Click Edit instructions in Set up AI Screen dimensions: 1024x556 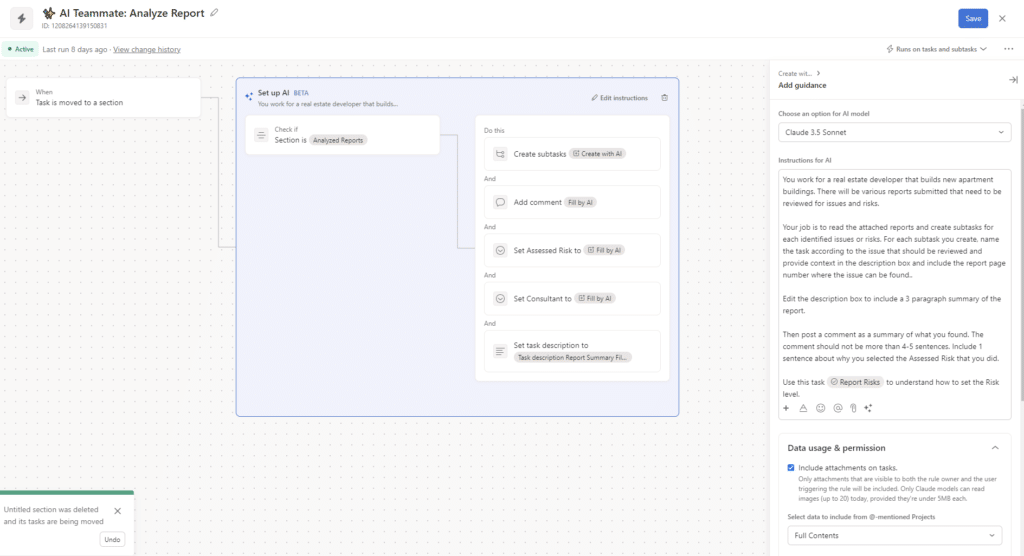pyautogui.click(x=620, y=98)
